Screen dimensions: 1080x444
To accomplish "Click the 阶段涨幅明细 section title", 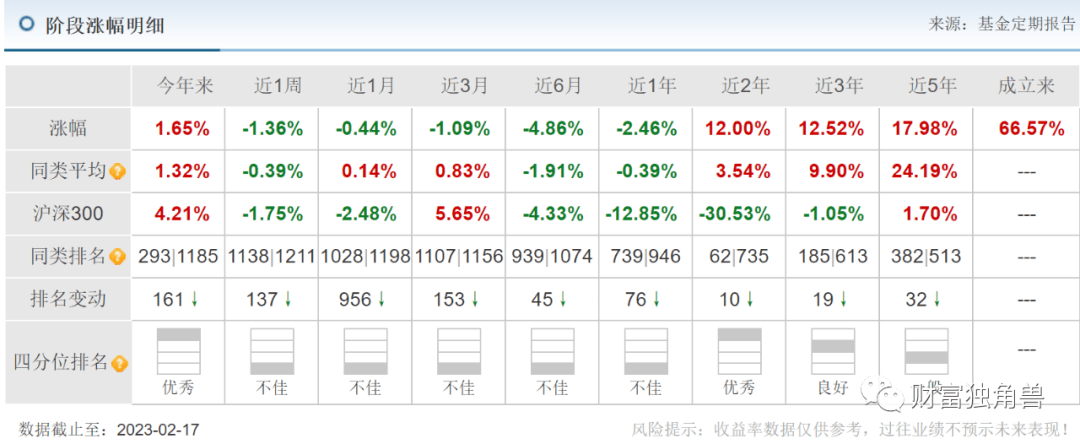I will coord(105,25).
